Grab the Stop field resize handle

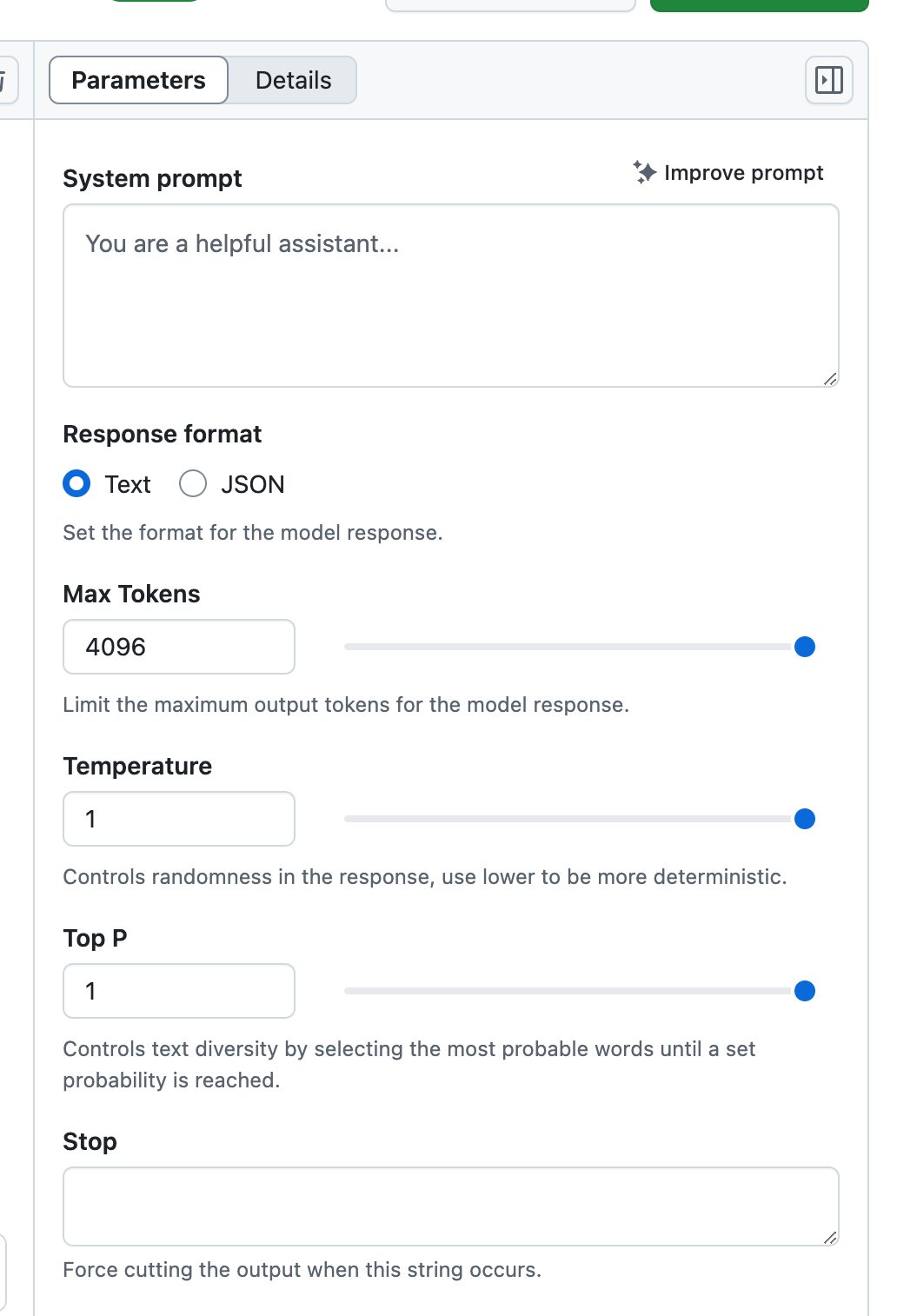point(830,1238)
